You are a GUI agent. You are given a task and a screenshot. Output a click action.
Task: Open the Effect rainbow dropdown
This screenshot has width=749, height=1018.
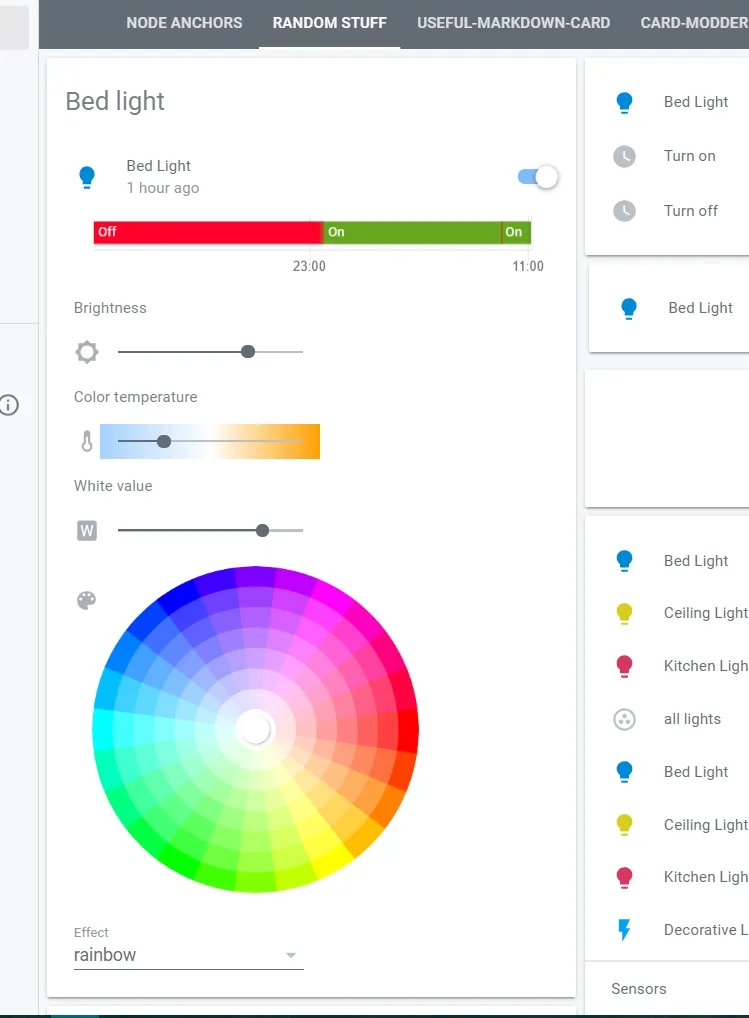(189, 955)
